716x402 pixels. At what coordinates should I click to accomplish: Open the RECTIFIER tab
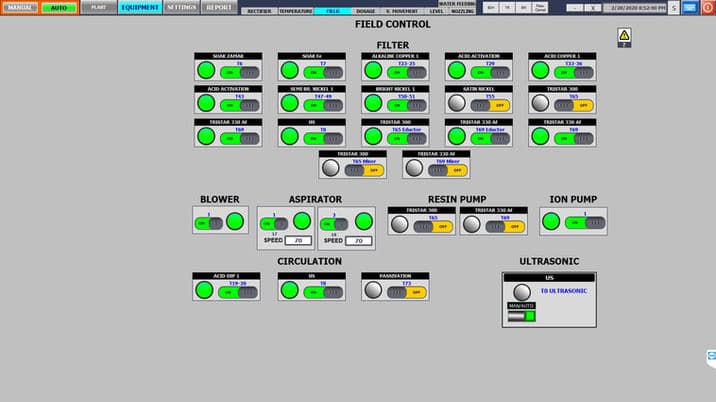click(x=259, y=11)
